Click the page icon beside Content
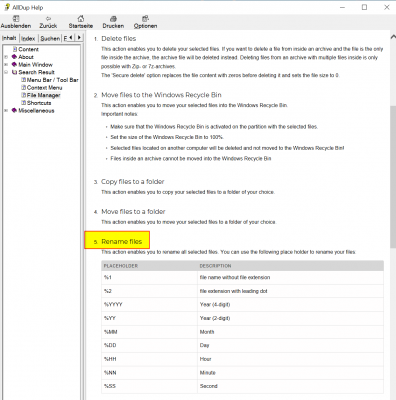Viewport: 396px width, 400px height. tap(15, 49)
